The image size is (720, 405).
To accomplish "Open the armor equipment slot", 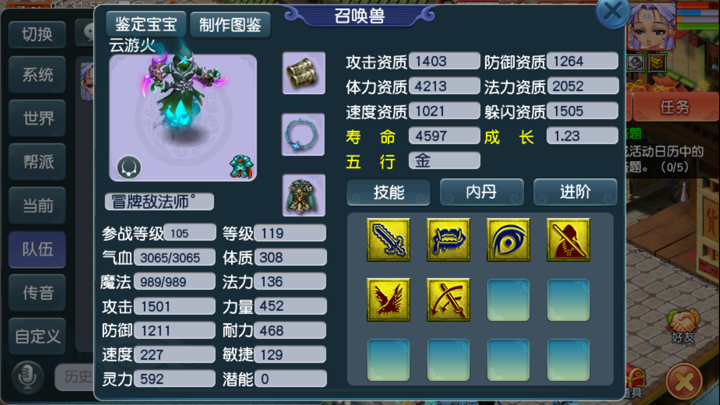I will pos(304,195).
